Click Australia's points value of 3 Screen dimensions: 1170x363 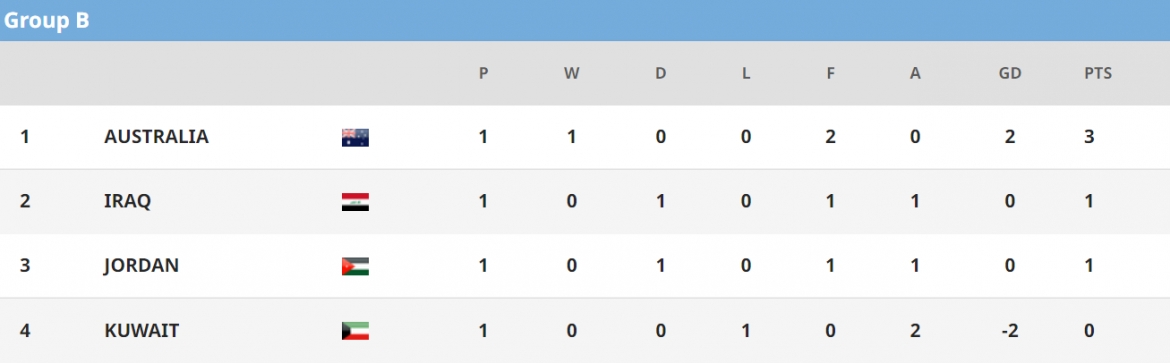click(x=1089, y=137)
